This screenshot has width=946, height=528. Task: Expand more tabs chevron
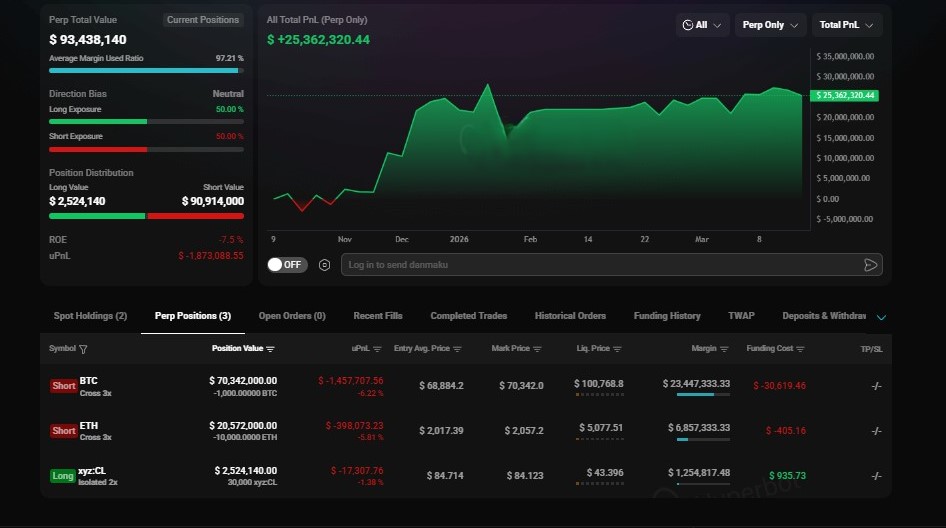coord(881,317)
